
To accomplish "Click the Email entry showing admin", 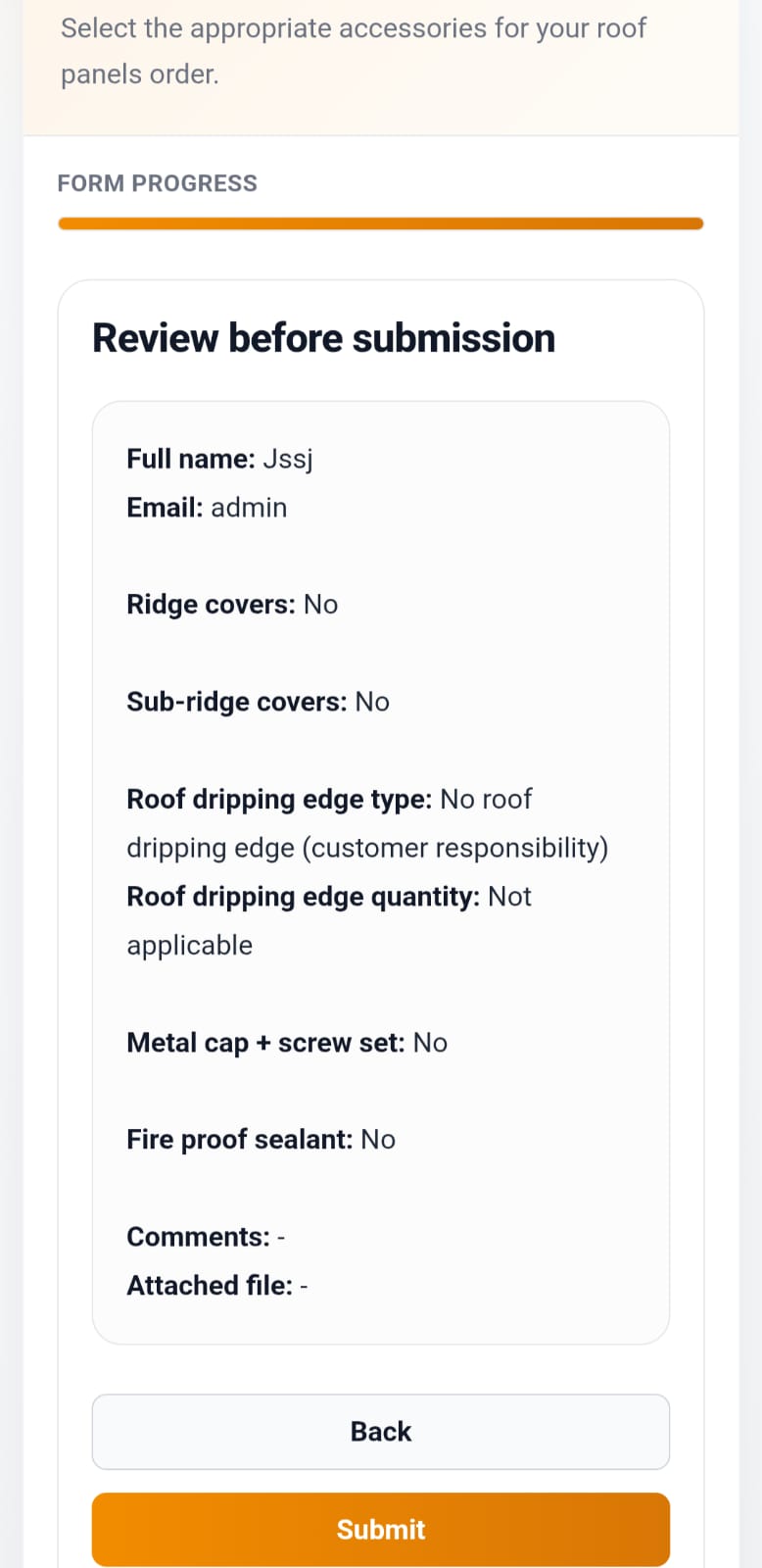I will pos(207,508).
